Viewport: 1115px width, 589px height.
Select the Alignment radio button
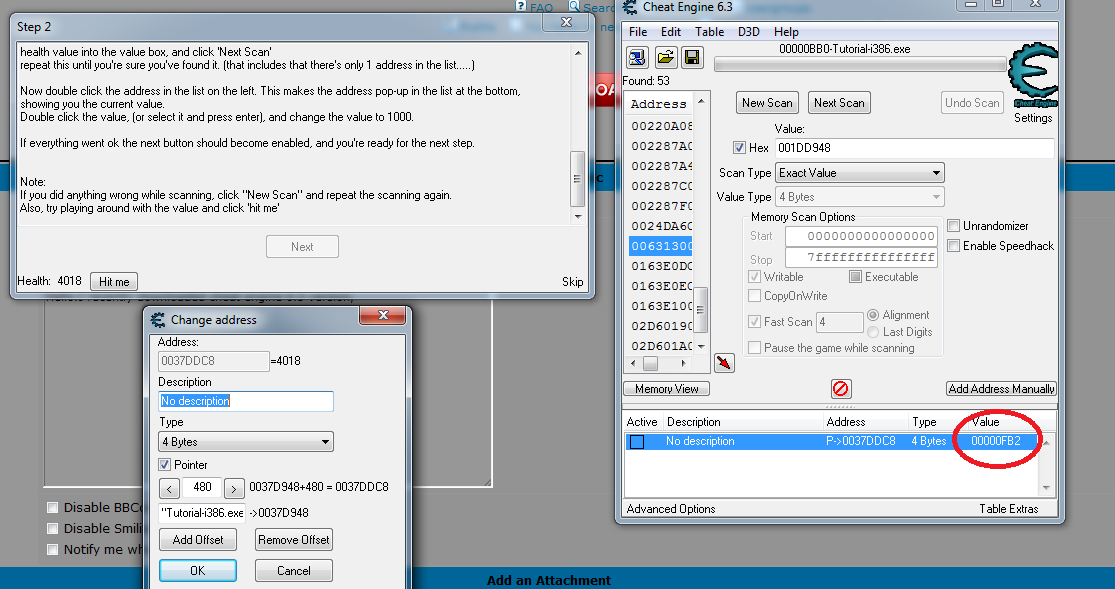[873, 315]
